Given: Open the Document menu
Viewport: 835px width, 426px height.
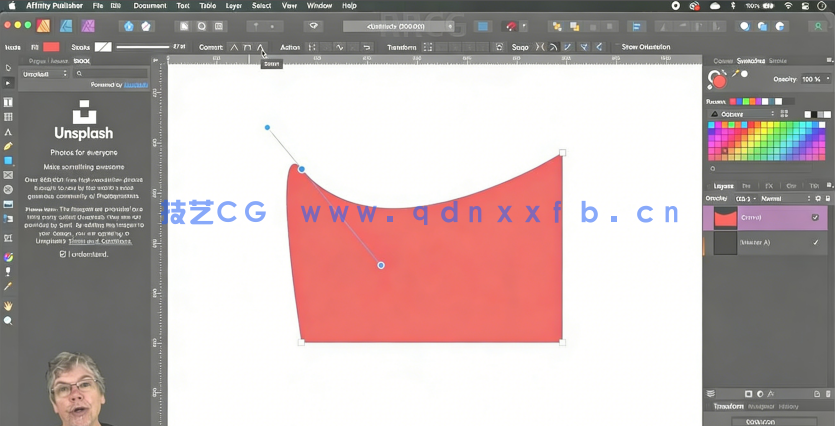Looking at the screenshot, I should (150, 6).
